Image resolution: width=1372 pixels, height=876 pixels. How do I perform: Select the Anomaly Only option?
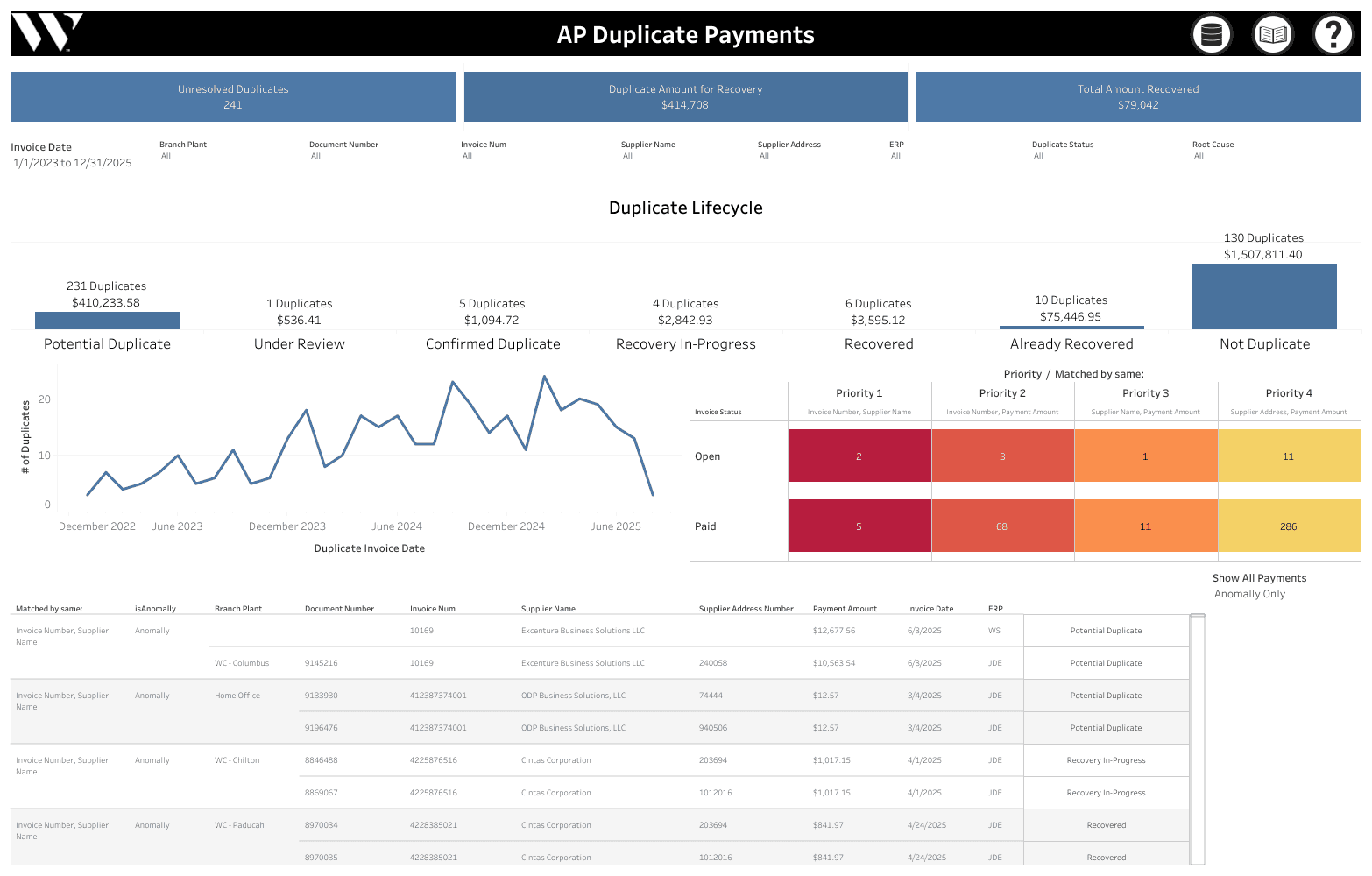[1249, 594]
